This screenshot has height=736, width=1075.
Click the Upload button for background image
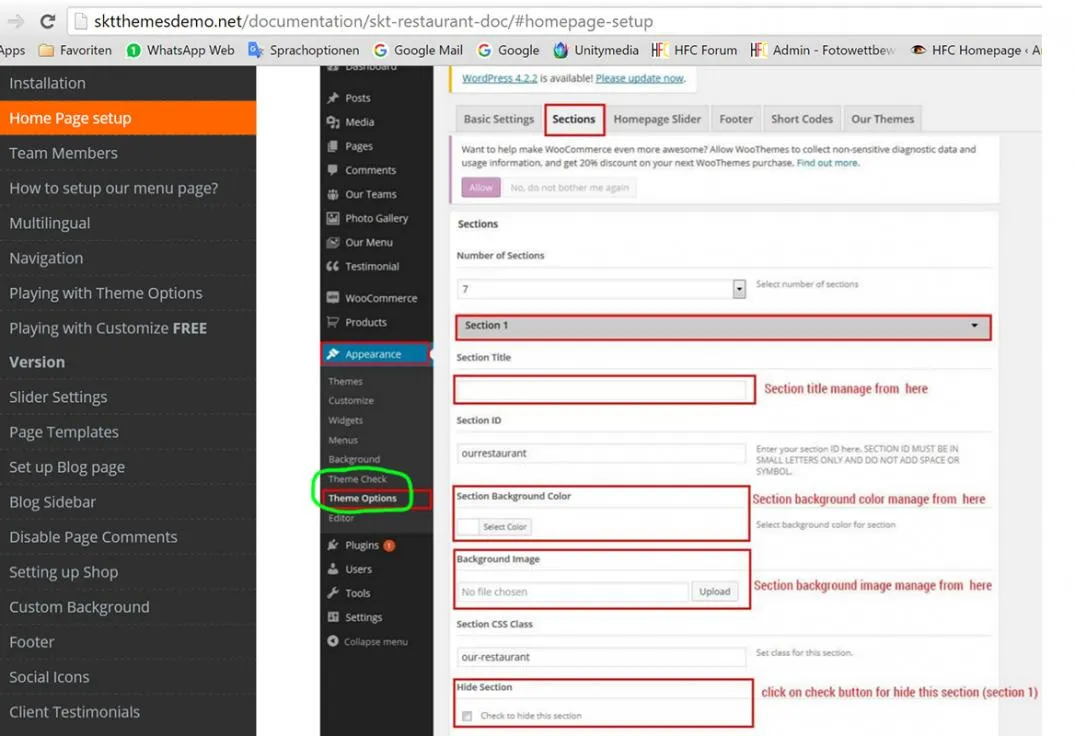click(x=714, y=591)
